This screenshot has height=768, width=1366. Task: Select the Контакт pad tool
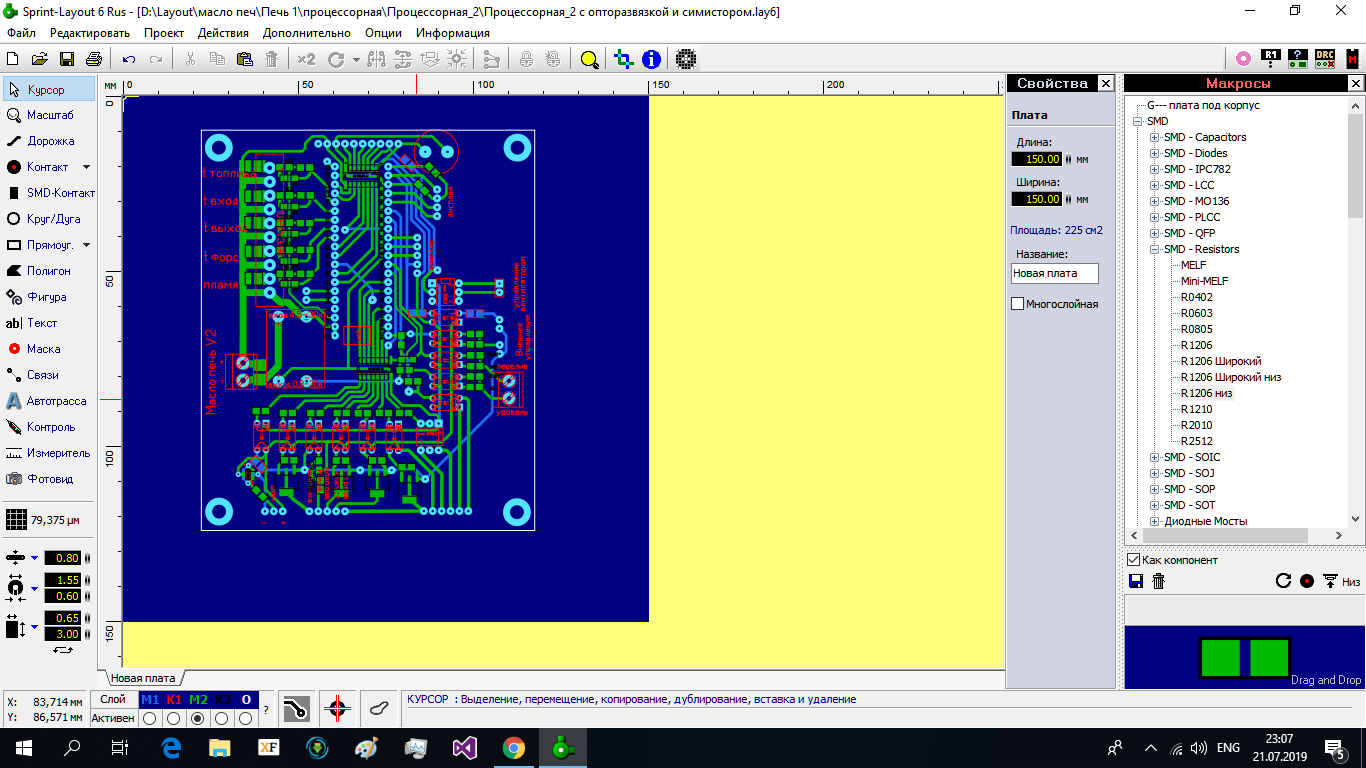(40, 167)
